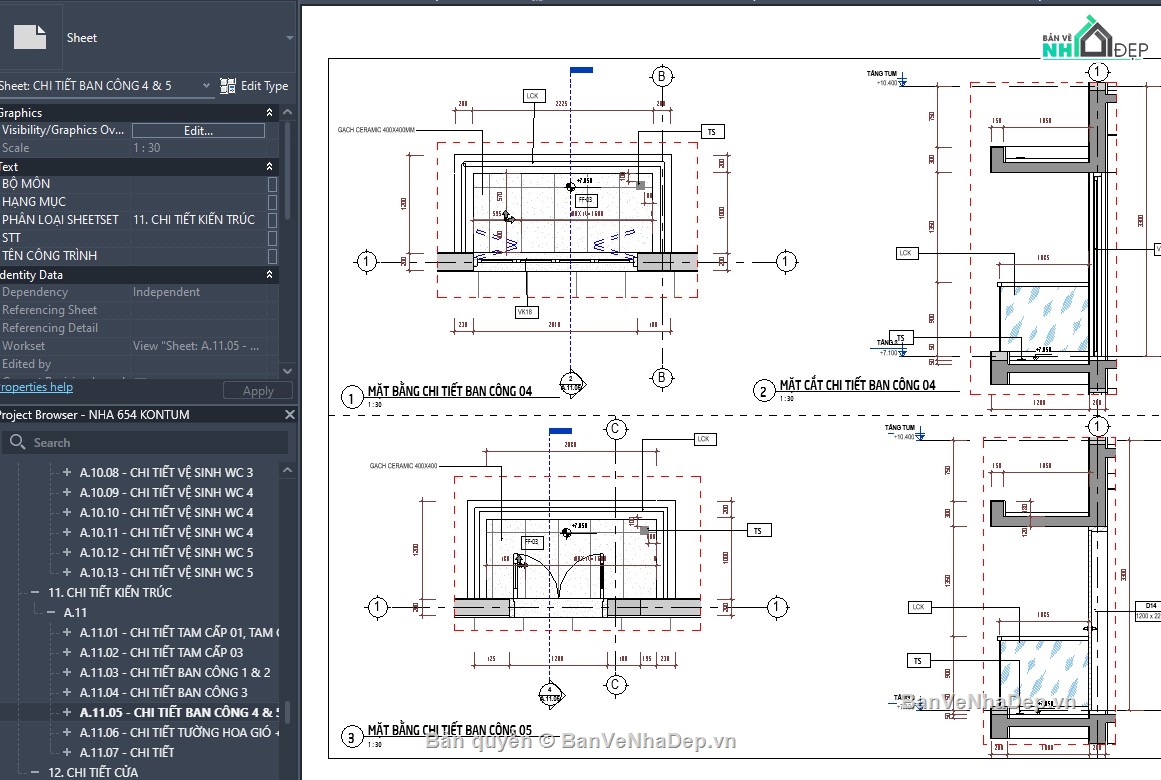Toggle the BỘ MÔN checkbox
This screenshot has width=1161, height=780.
coord(272,184)
